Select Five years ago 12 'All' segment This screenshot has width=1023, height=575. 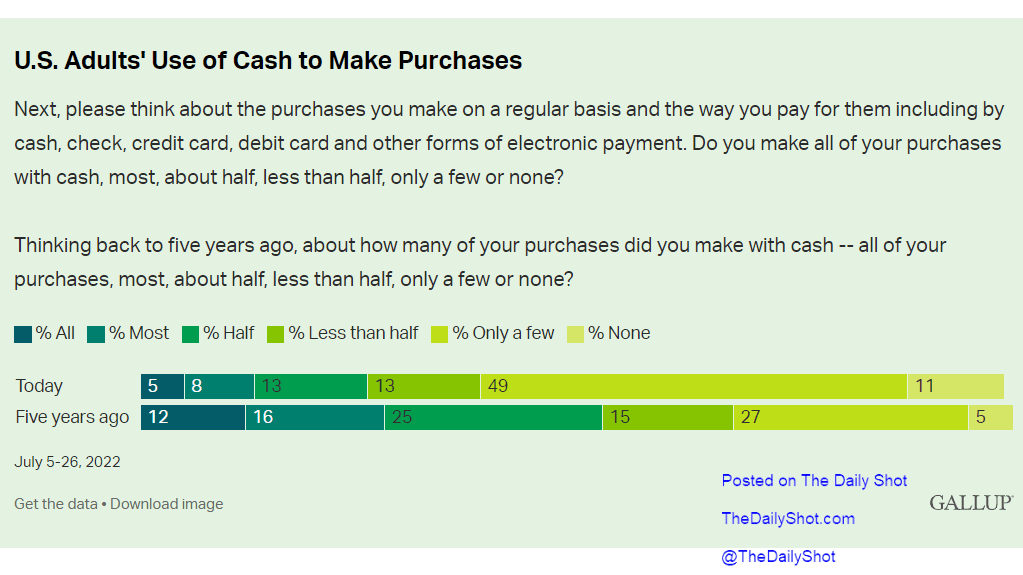pyautogui.click(x=193, y=418)
